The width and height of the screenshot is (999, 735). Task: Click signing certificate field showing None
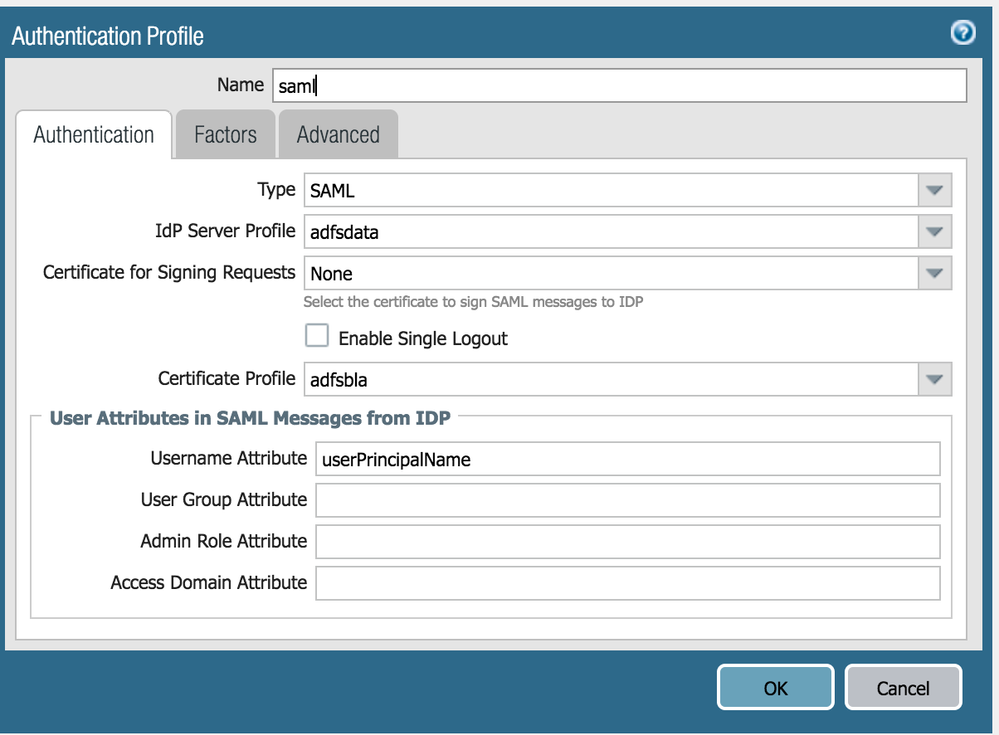pos(610,273)
